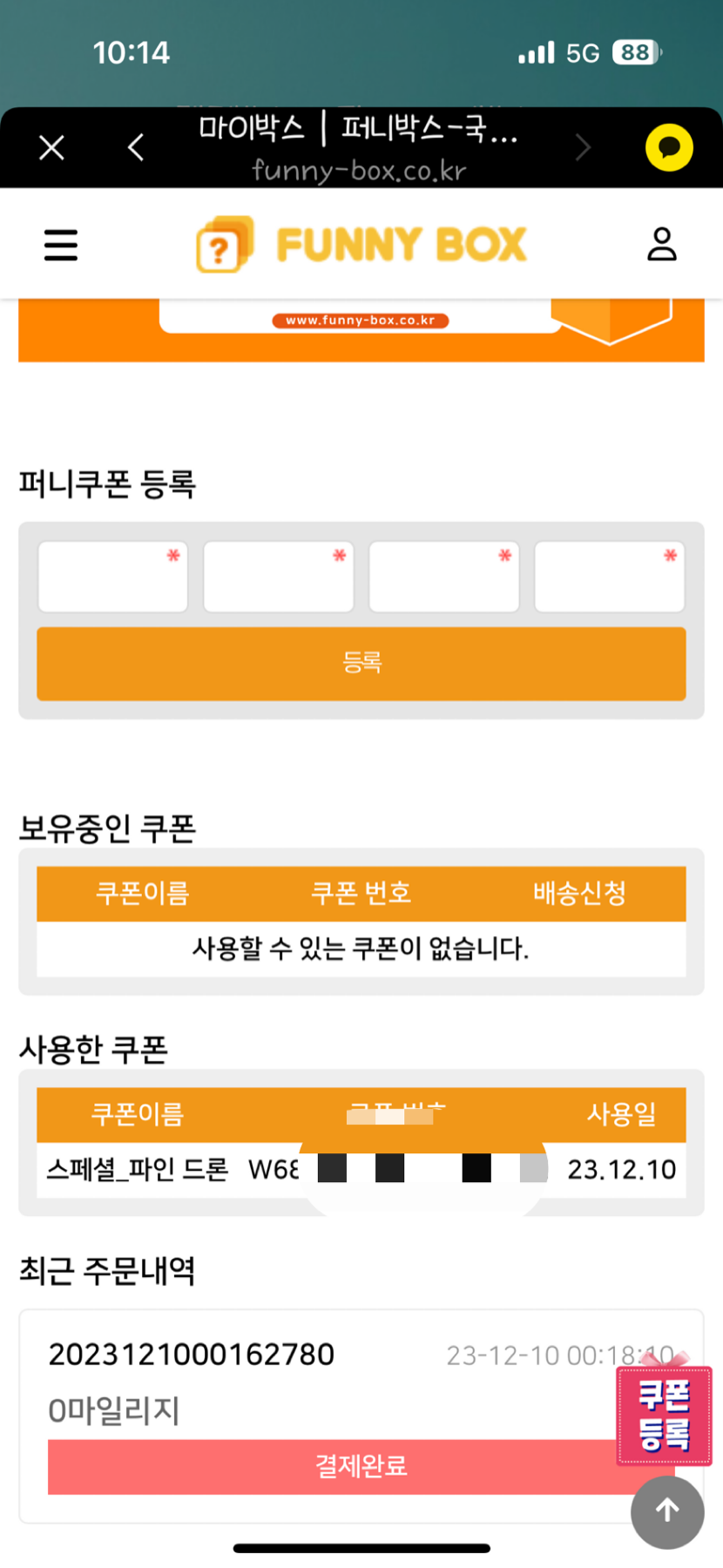
Task: Go forward using the right chevron
Action: click(583, 148)
